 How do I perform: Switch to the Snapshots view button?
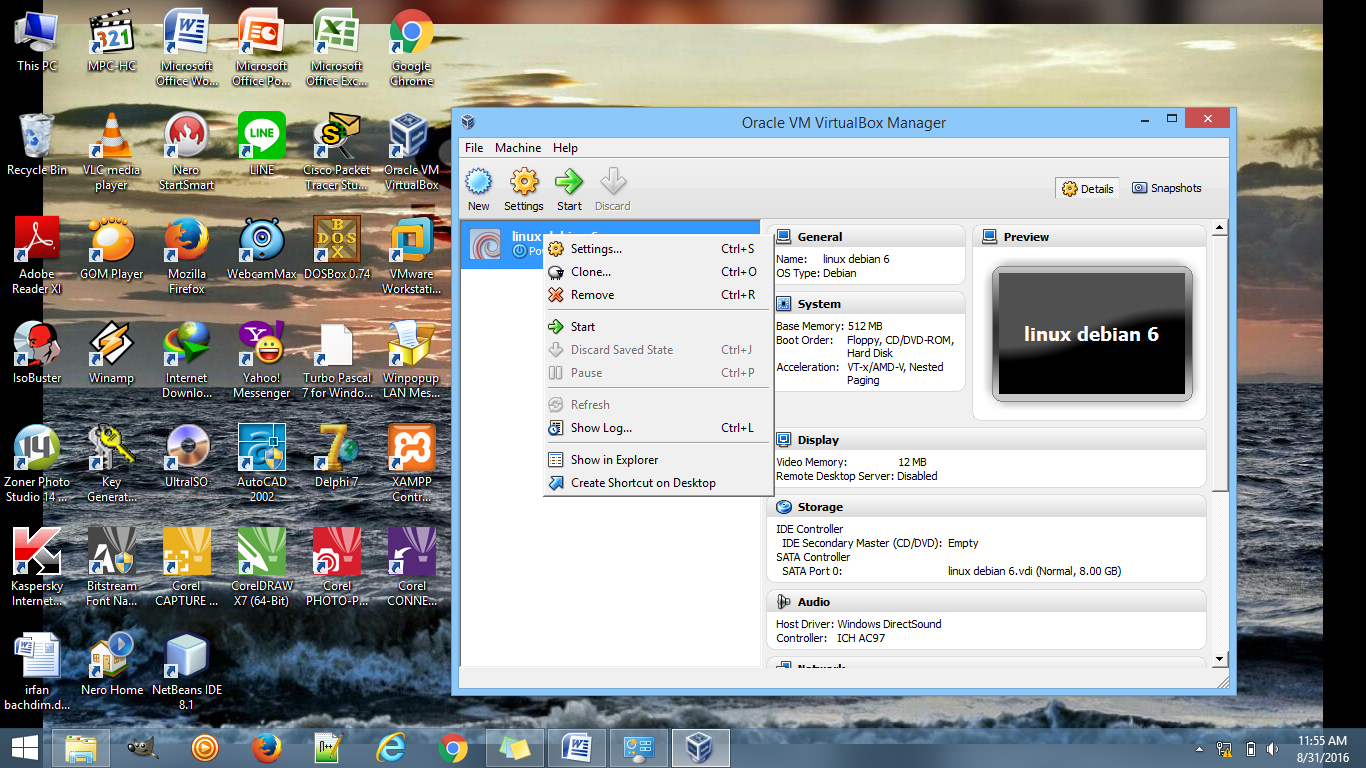coord(1167,188)
